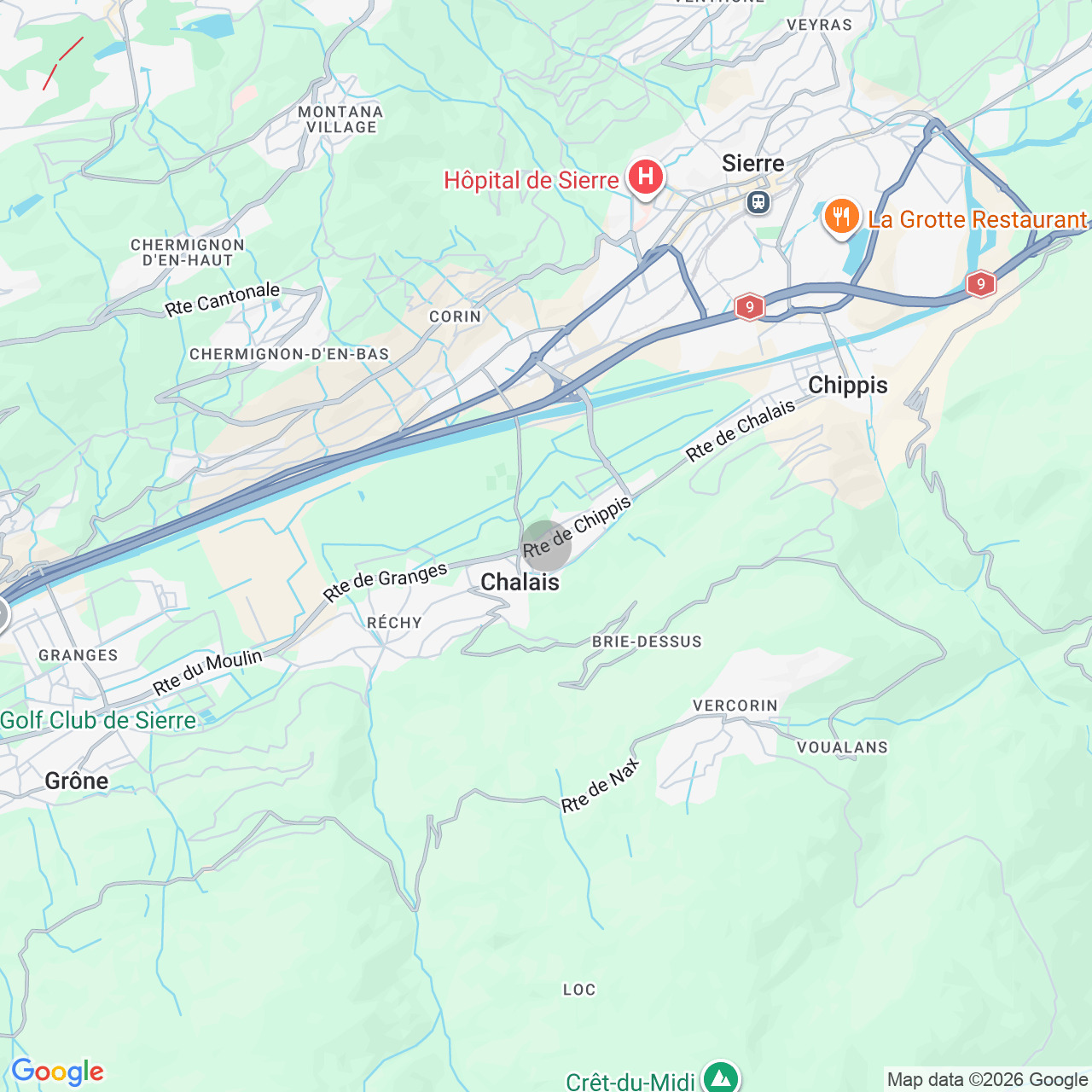
Task: Click the Vercorin village label
Action: point(735,706)
